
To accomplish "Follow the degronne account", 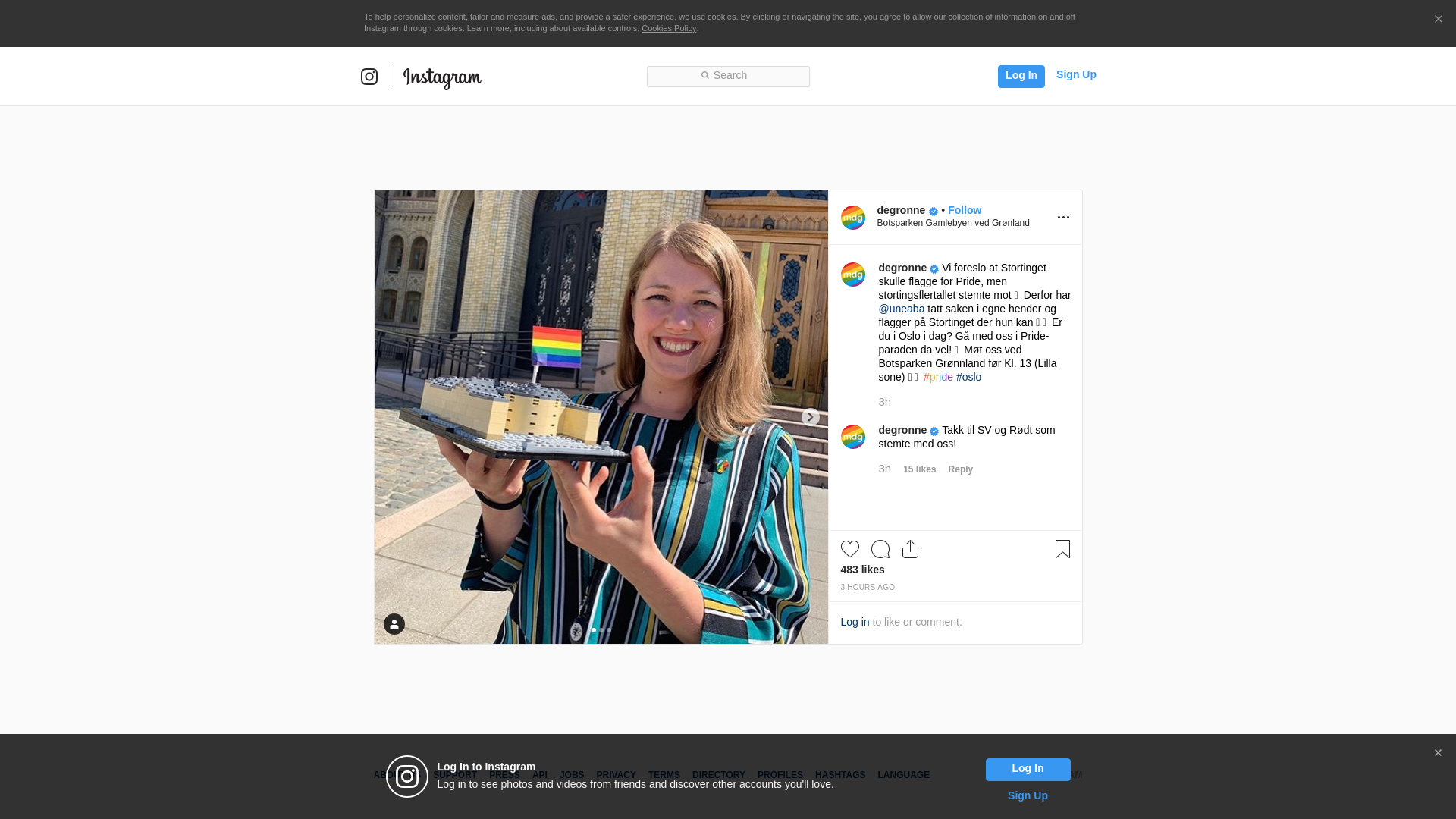I will (x=965, y=210).
